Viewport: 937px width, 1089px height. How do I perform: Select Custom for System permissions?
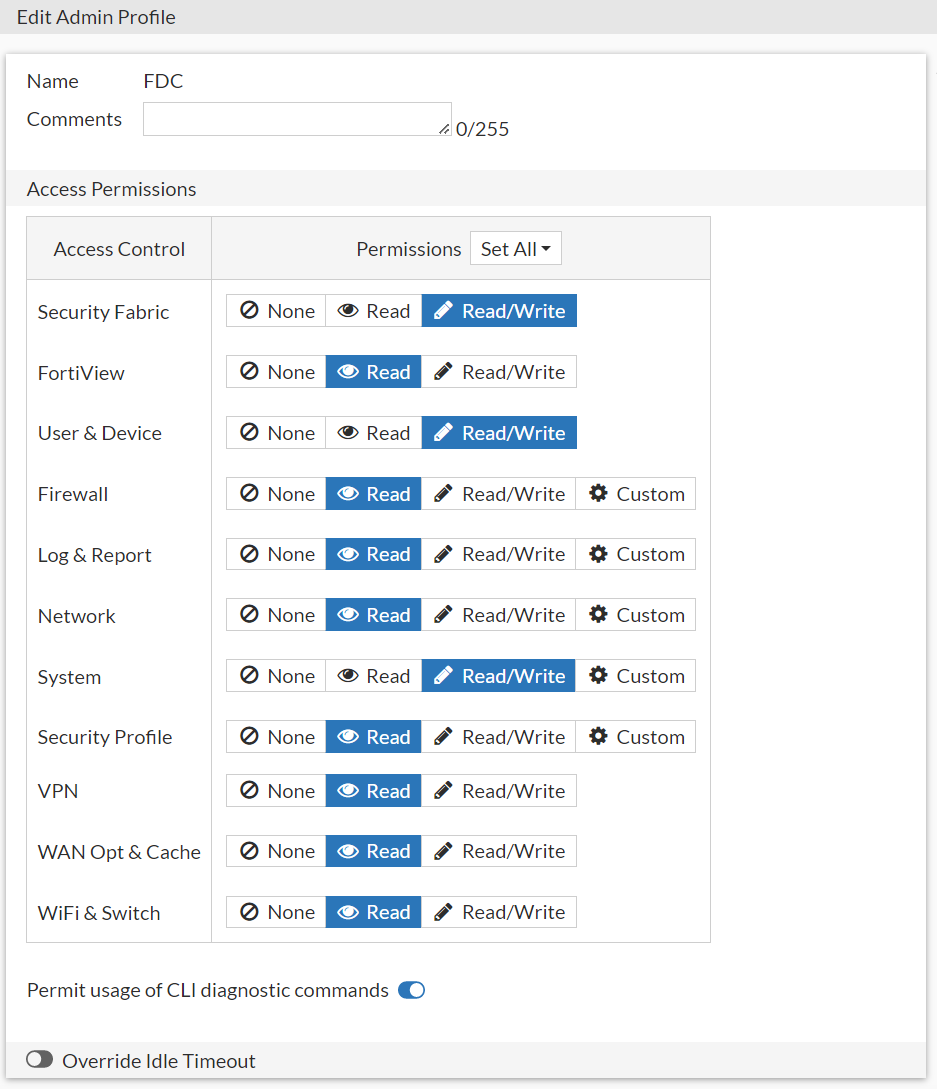(x=635, y=676)
